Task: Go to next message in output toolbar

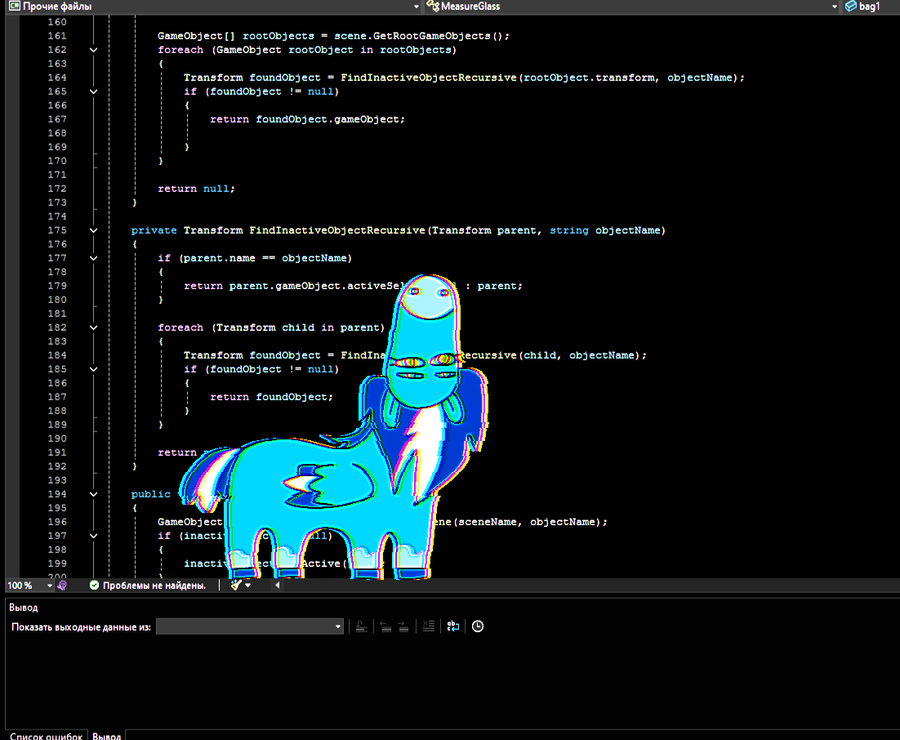Action: pos(404,626)
